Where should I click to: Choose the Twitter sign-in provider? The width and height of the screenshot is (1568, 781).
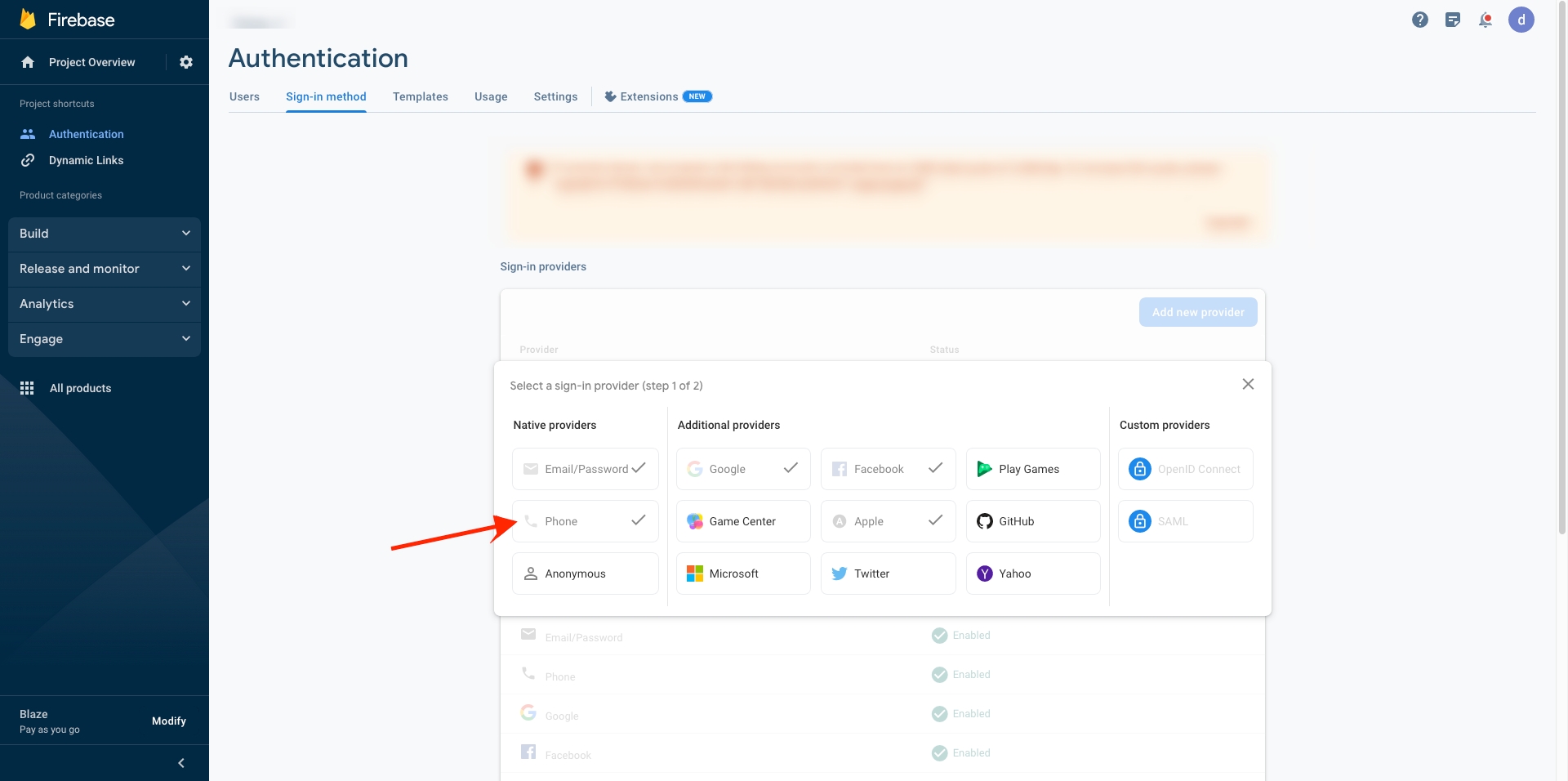tap(888, 573)
